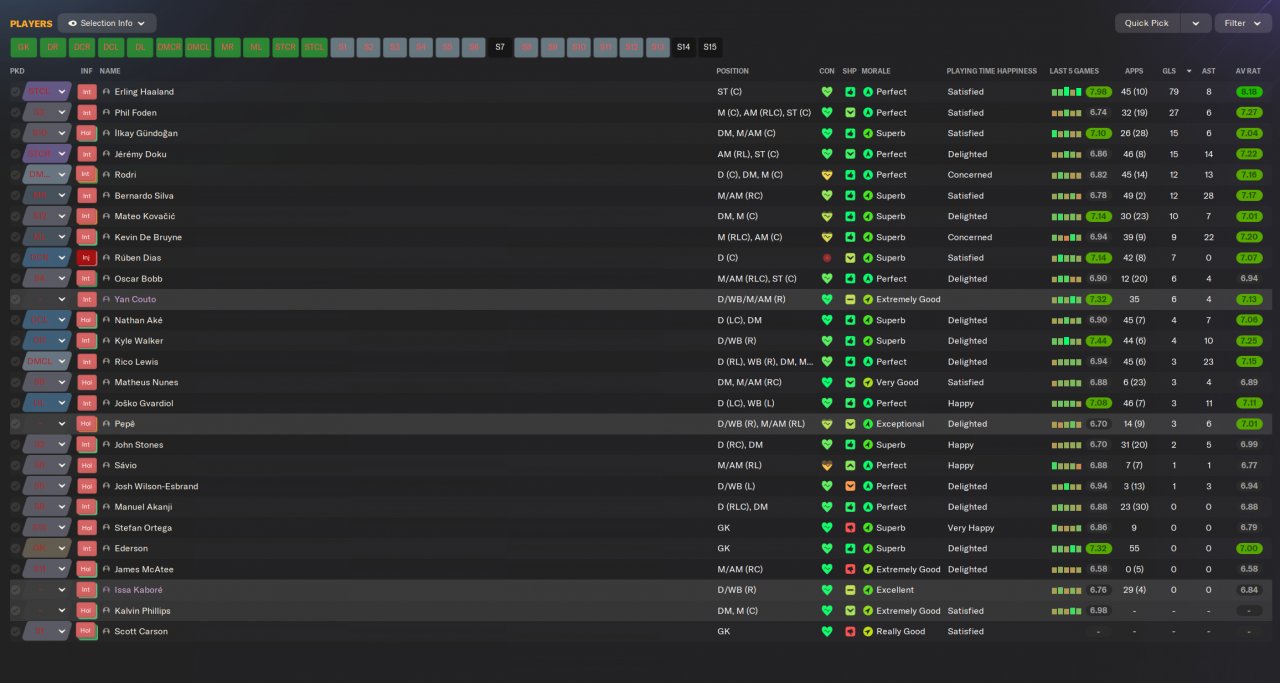Open Kevin De Bruyne's player name link
Viewport: 1280px width, 683px height.
(148, 238)
